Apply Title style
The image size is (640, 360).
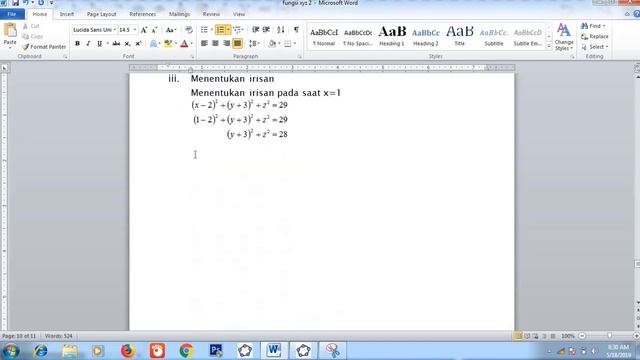tap(460, 37)
